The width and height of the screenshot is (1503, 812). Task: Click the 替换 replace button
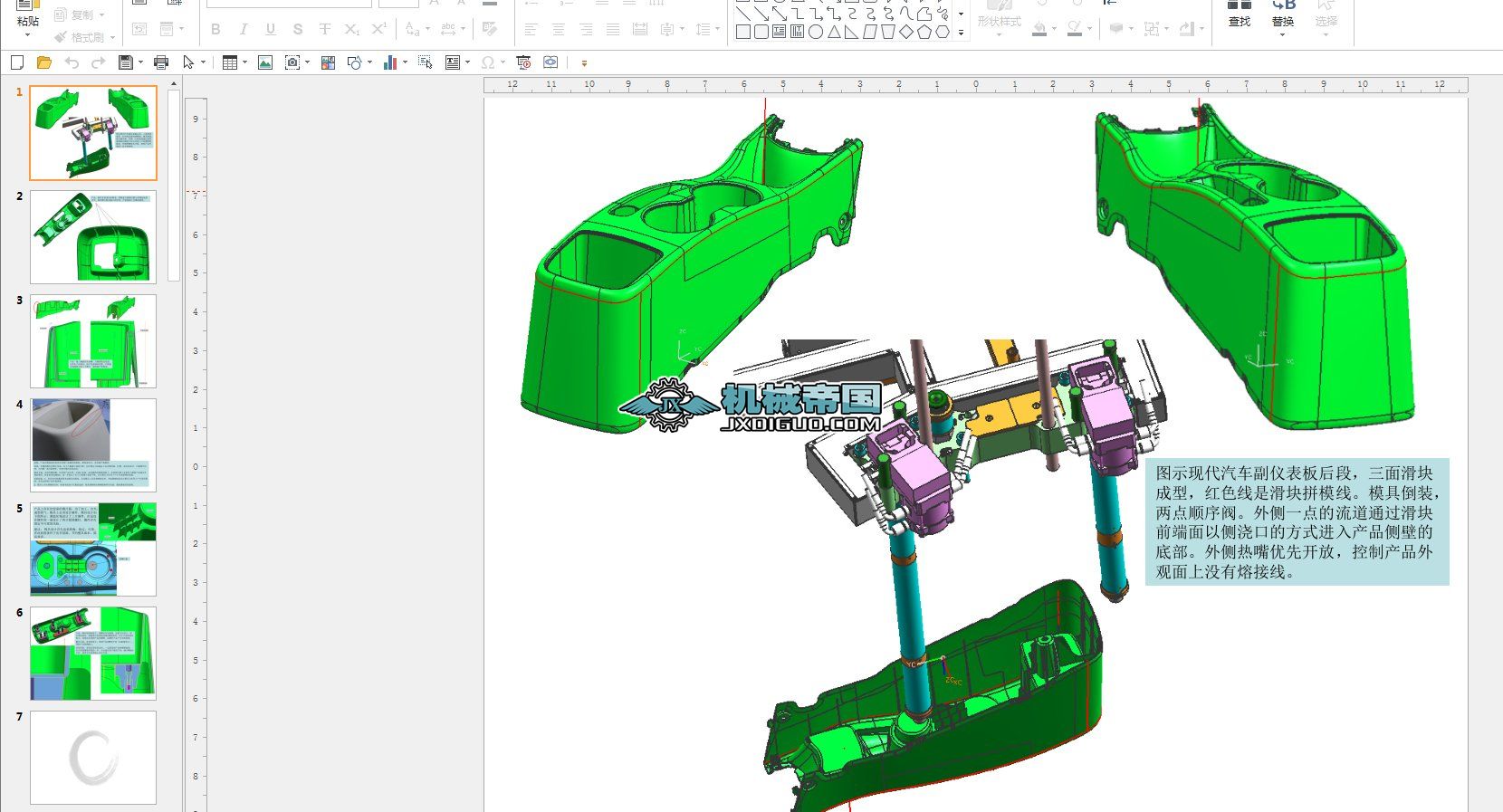point(1282,14)
